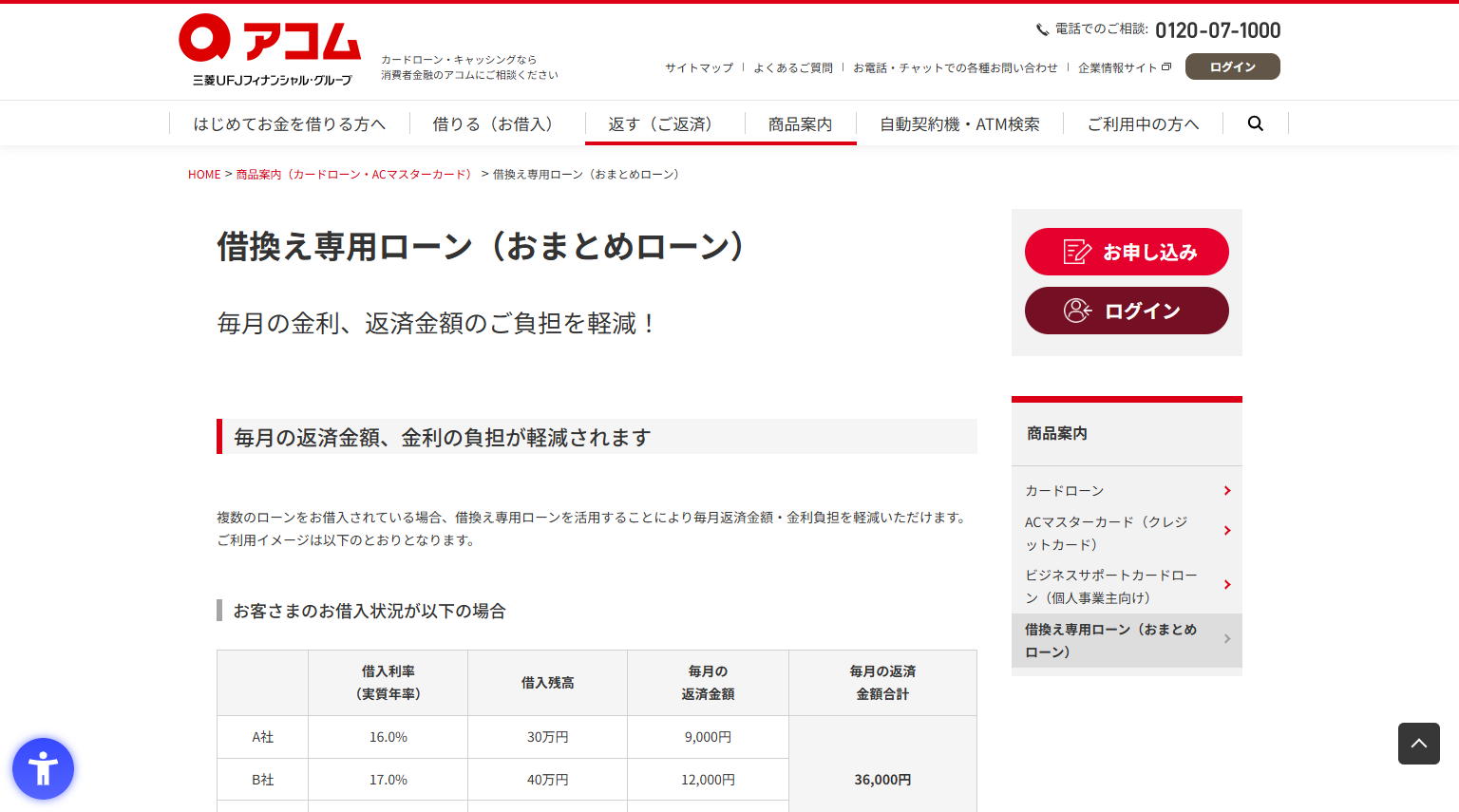Screen dimensions: 1459x812
Task: Click the arrow next to カードローン
Action: click(1227, 491)
